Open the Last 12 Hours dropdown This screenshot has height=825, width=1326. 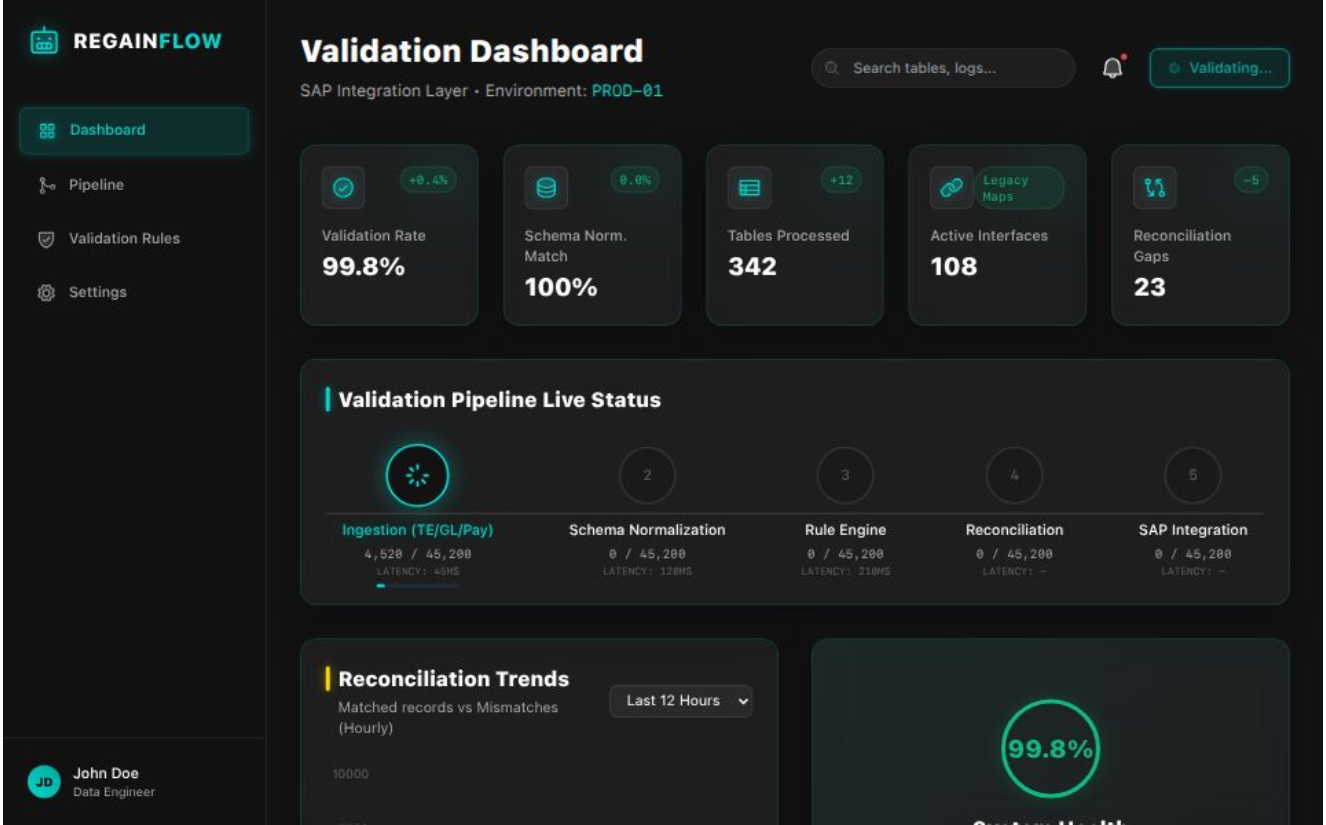(681, 701)
